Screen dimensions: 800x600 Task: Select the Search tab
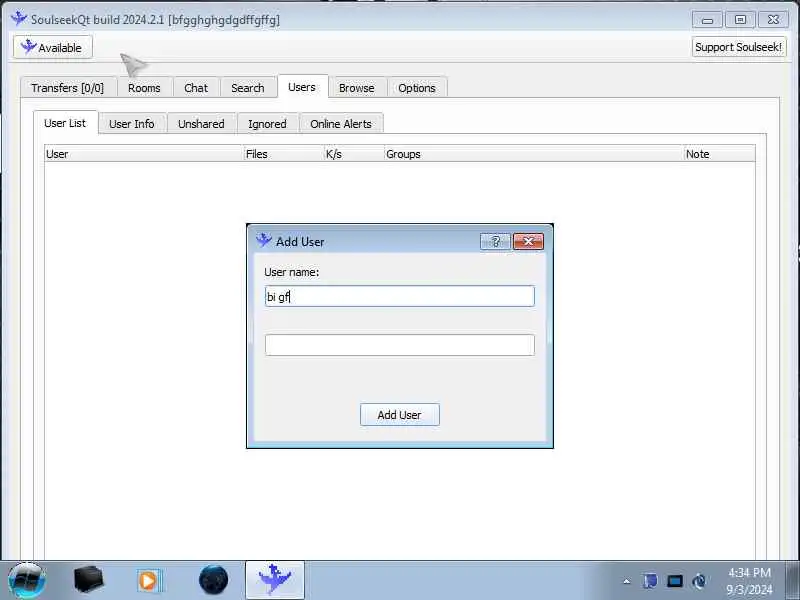coord(248,88)
